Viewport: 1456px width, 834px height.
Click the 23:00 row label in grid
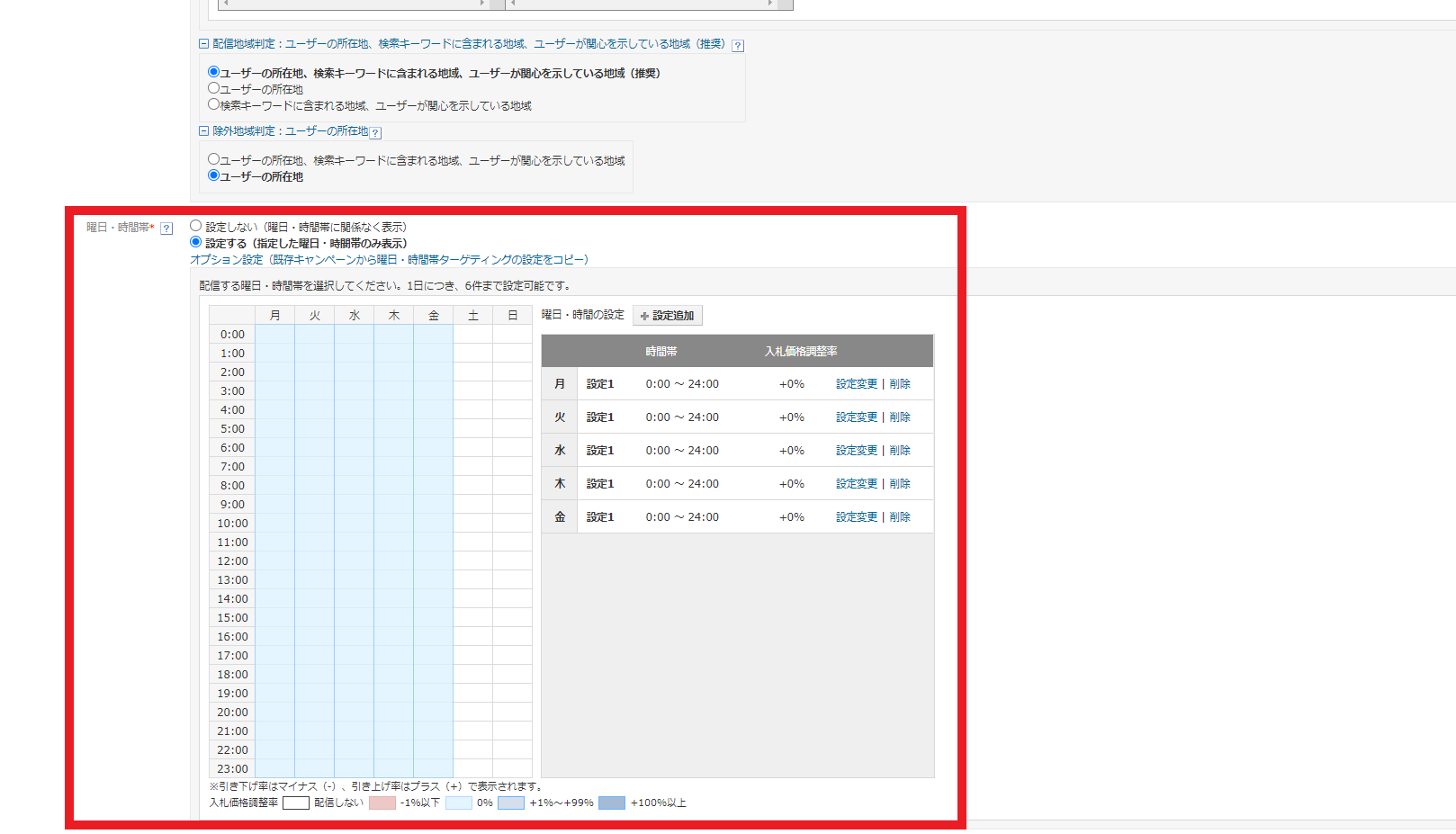click(x=232, y=768)
